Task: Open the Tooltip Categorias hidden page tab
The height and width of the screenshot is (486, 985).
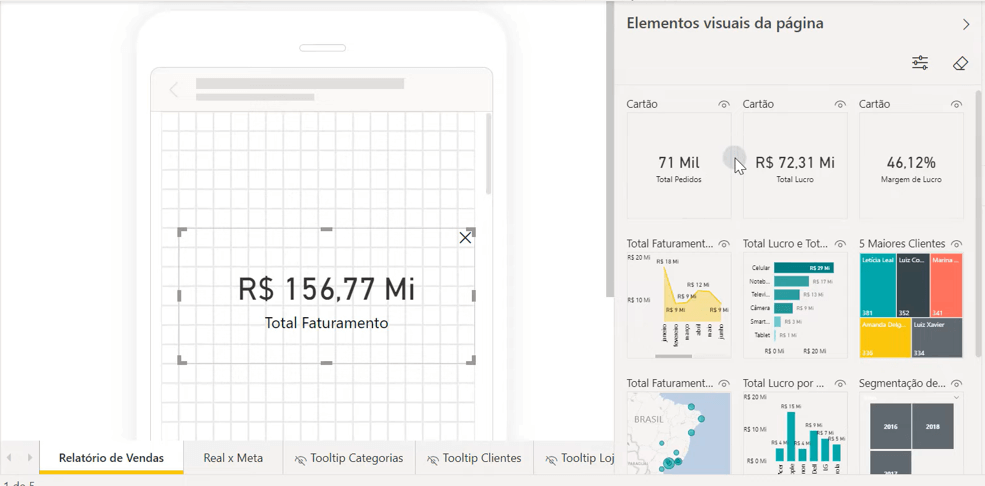Action: click(x=349, y=458)
